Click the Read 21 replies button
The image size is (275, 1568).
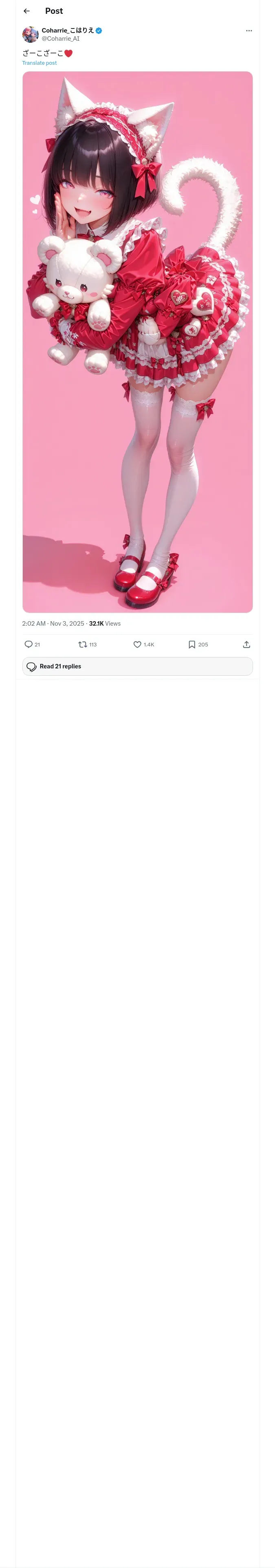pos(138,666)
